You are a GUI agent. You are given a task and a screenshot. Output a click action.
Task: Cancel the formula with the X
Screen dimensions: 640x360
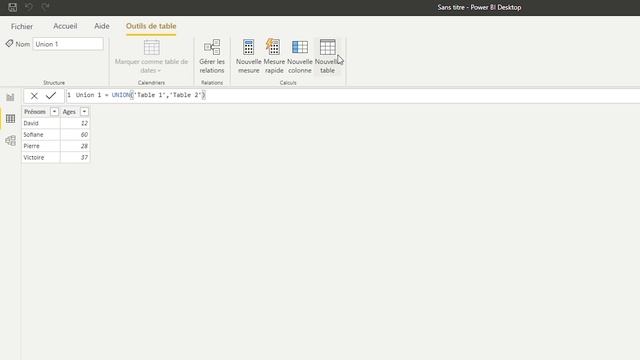tap(34, 96)
